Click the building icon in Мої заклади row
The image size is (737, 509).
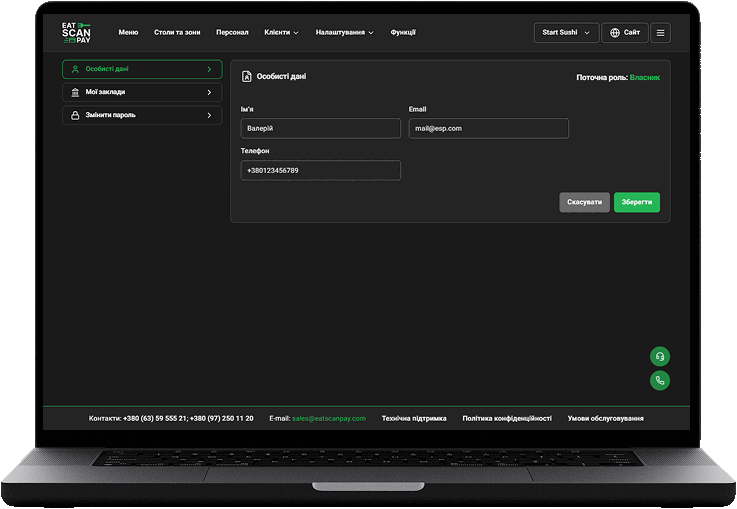click(75, 93)
